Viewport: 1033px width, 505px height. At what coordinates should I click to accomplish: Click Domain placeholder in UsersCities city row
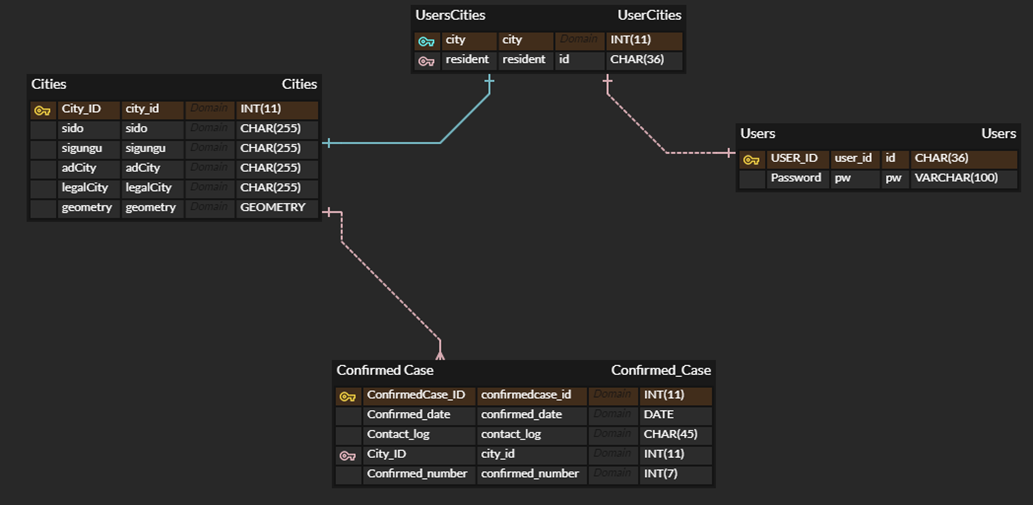point(580,41)
